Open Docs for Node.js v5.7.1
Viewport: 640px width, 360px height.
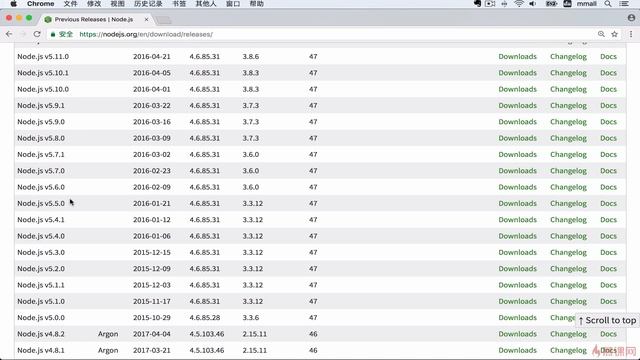pos(608,154)
